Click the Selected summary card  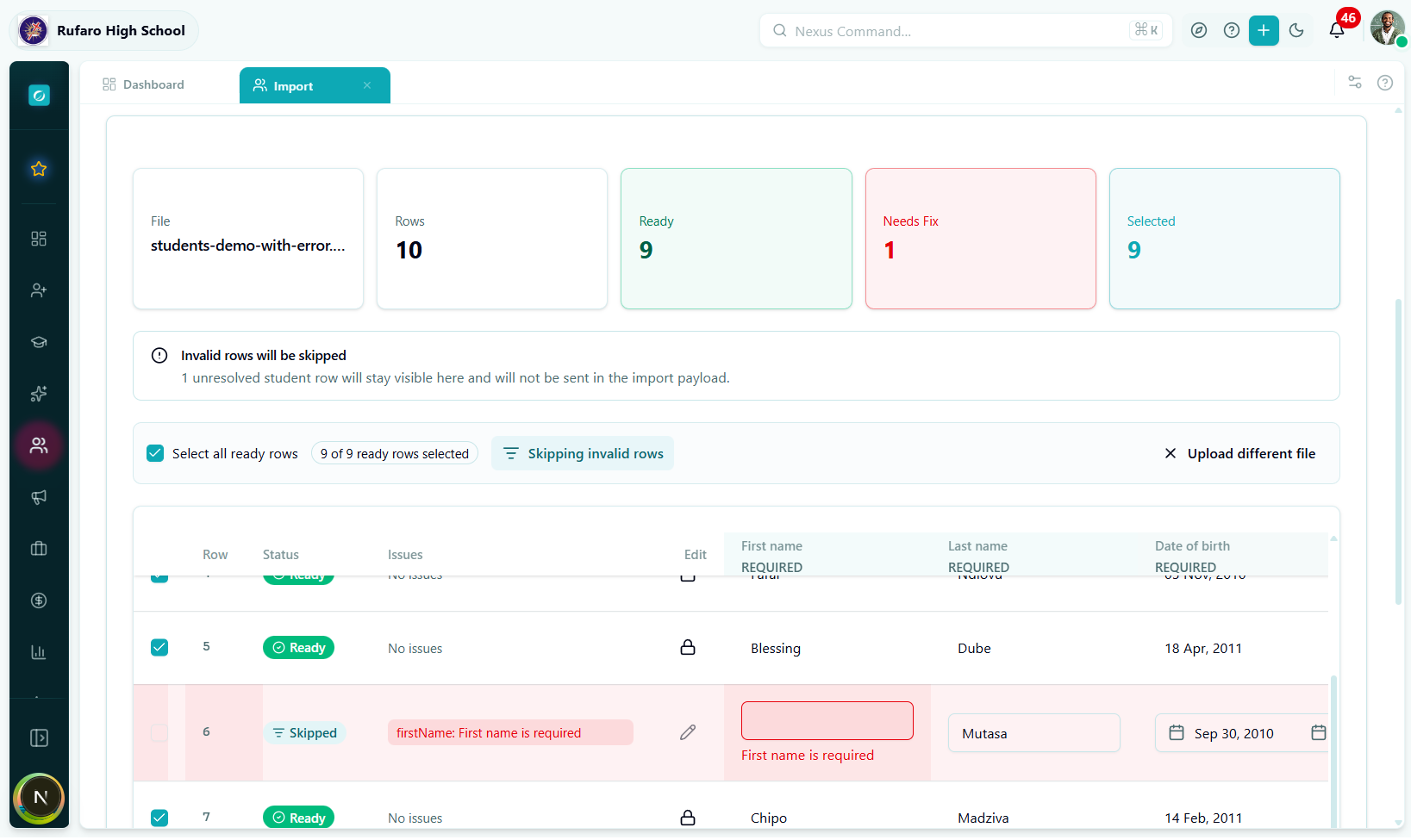click(x=1225, y=239)
